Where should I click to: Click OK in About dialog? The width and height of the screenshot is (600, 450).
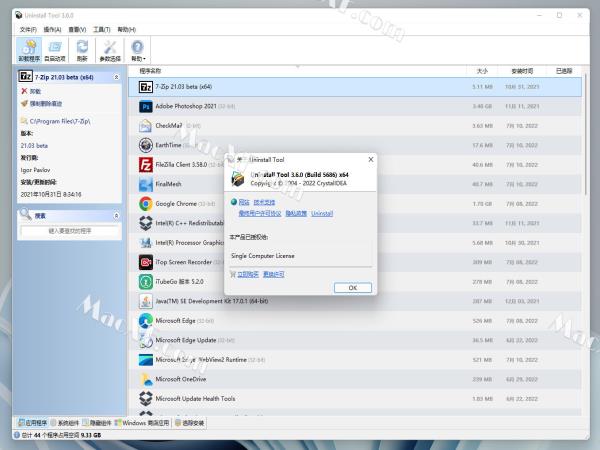[353, 288]
